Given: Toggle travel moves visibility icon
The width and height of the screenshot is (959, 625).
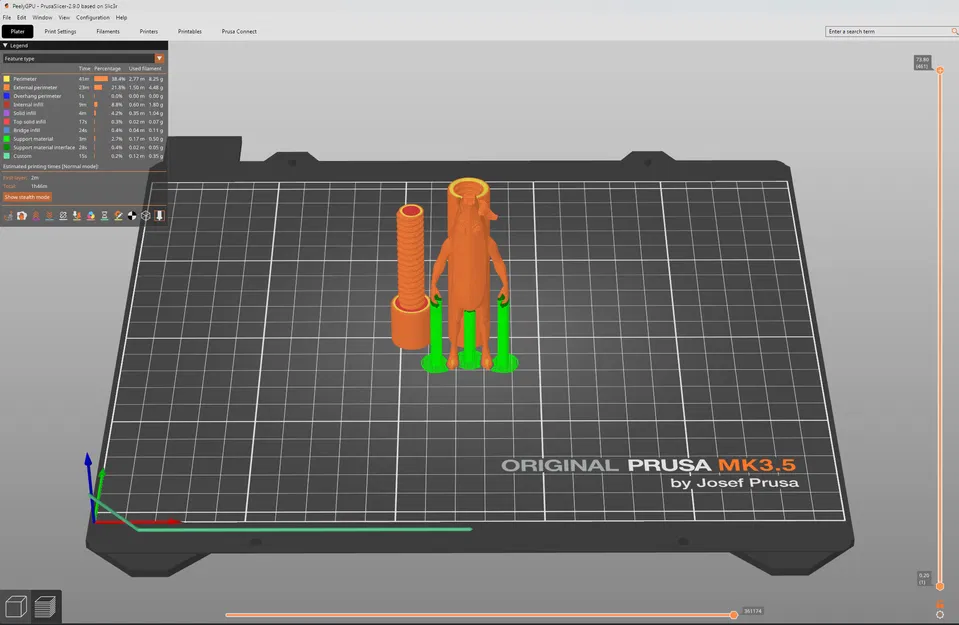Looking at the screenshot, I should coord(9,216).
